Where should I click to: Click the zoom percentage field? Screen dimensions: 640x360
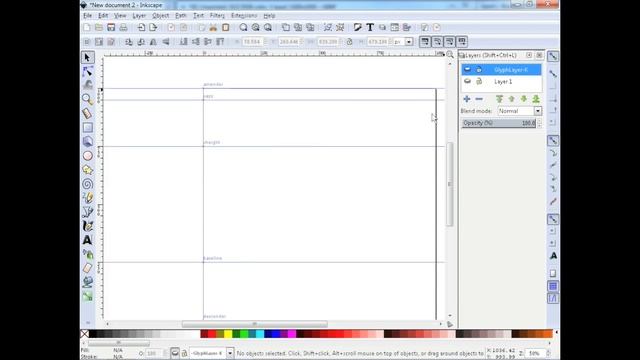535,353
